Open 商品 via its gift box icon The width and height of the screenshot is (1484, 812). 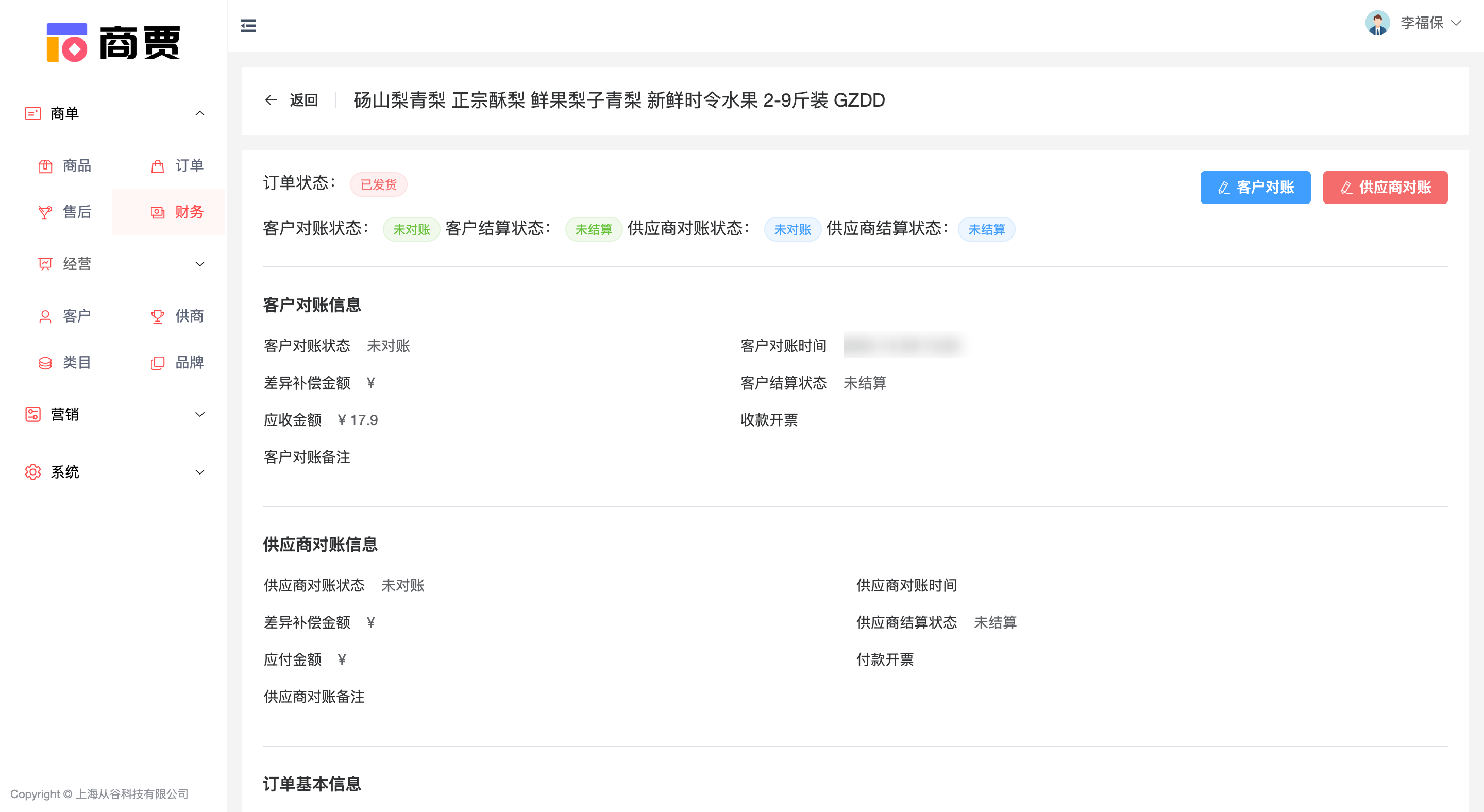pos(45,166)
